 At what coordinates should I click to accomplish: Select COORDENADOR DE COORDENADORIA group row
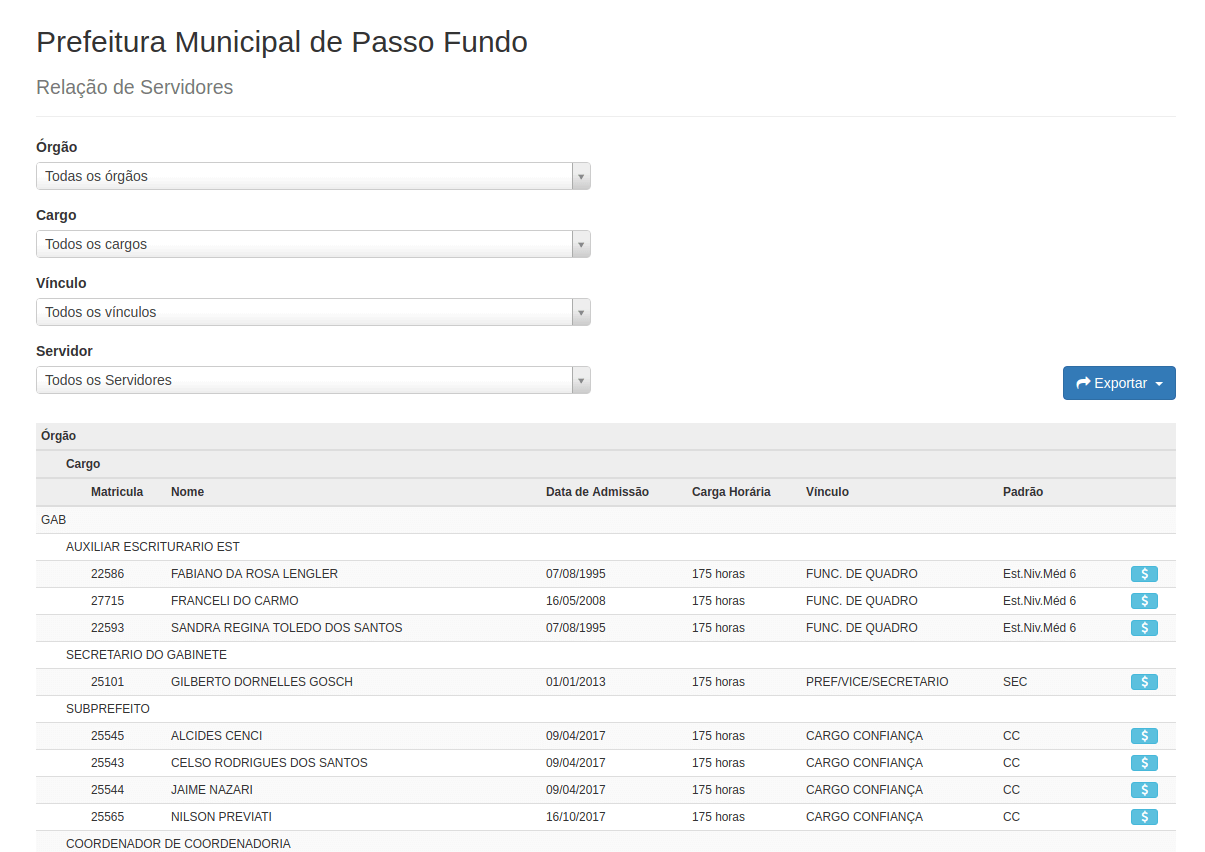[x=606, y=842]
